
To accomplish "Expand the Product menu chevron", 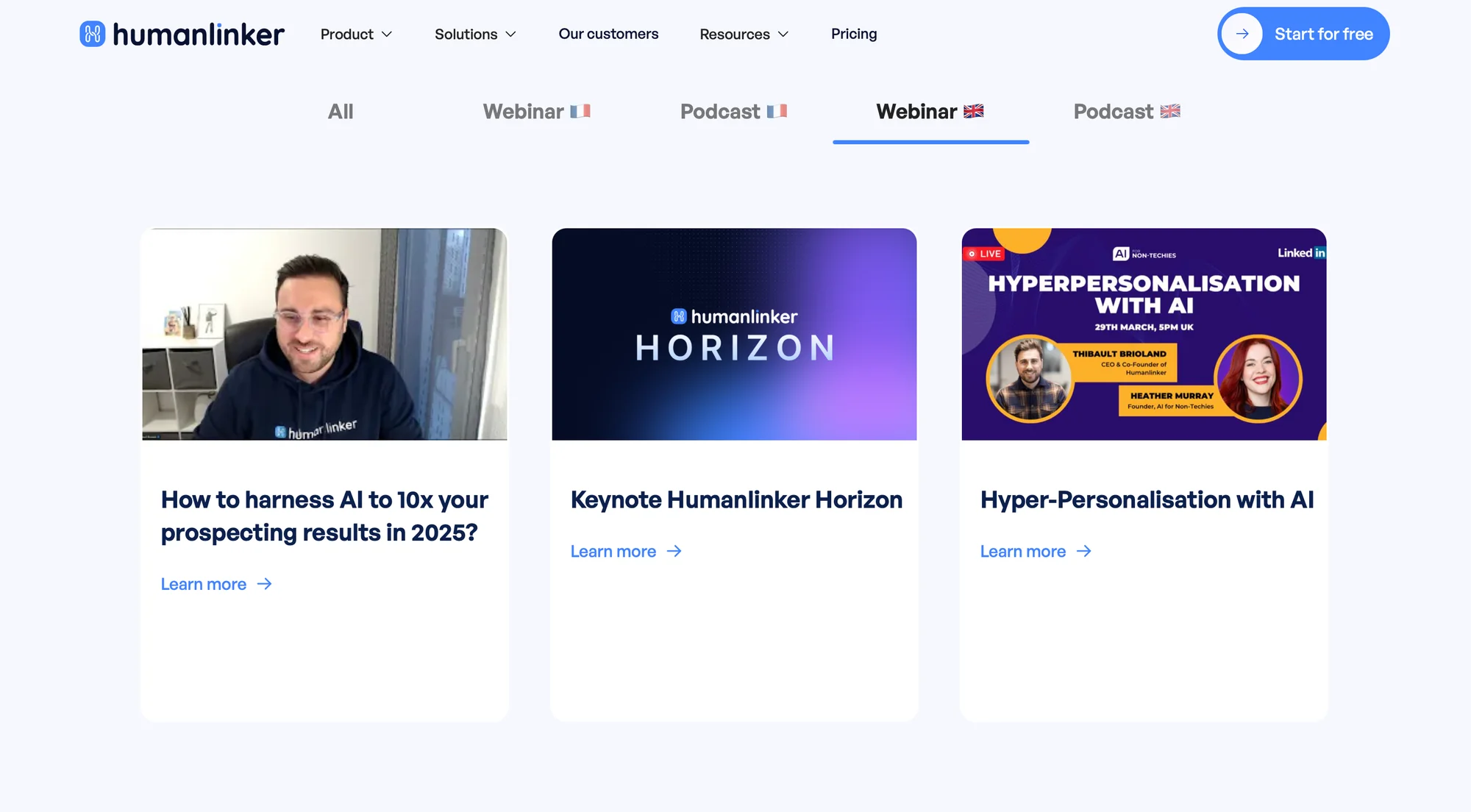I will tap(387, 35).
